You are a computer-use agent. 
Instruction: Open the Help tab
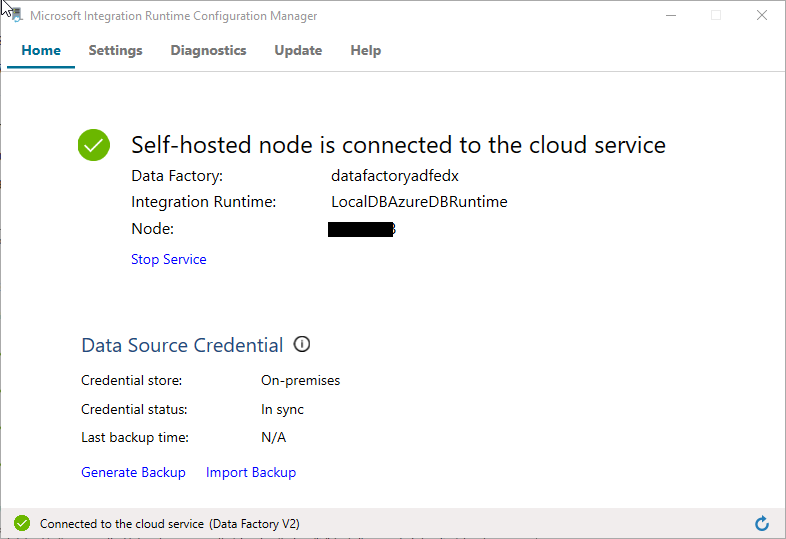point(365,50)
